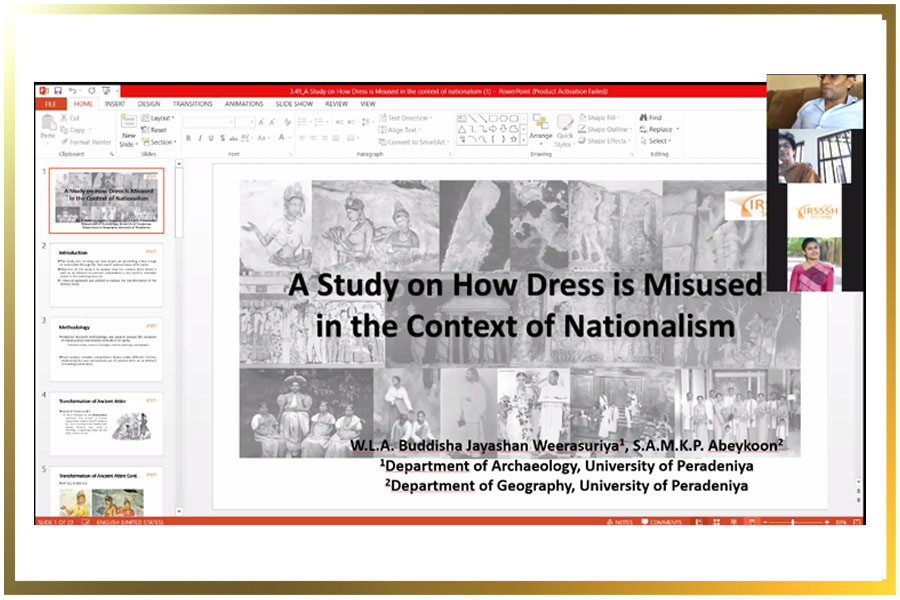Switch to the SLIDE SHOW tab

(294, 104)
